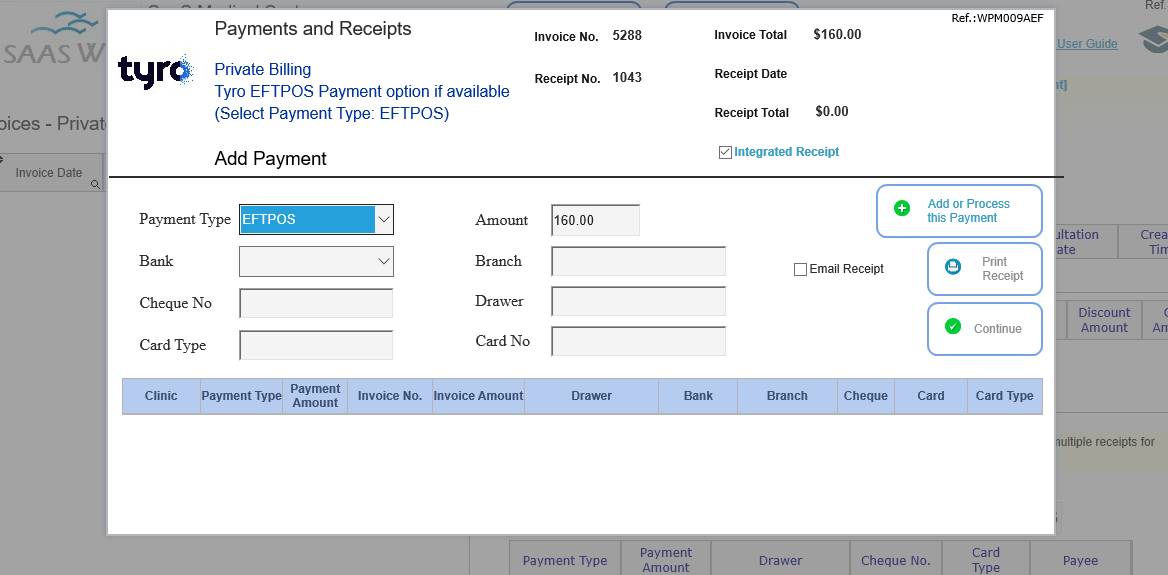Click the Drawer column header in payments grid
Screen dimensions: 1168x575
pos(591,396)
